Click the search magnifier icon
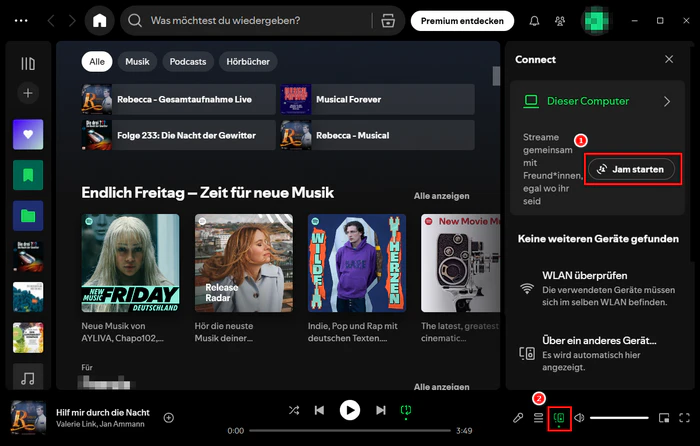 (x=135, y=21)
